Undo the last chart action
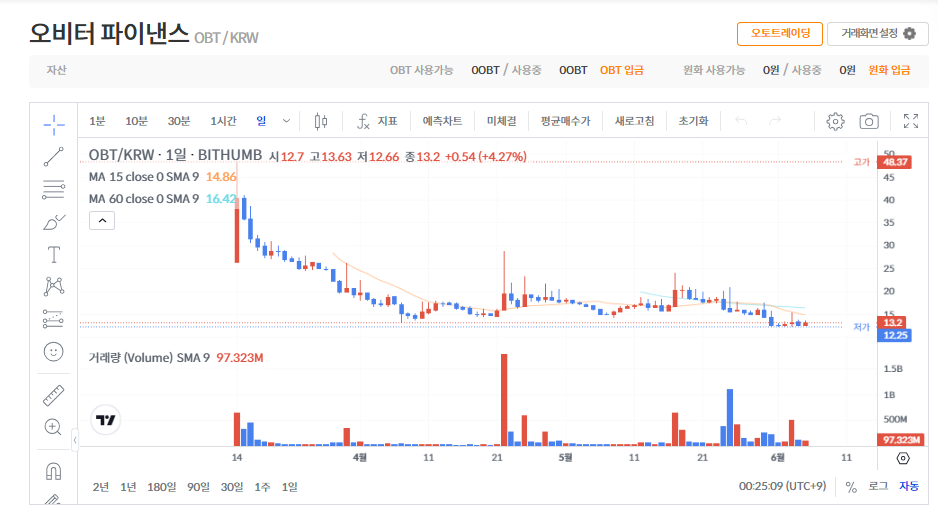938x510 pixels. click(741, 121)
